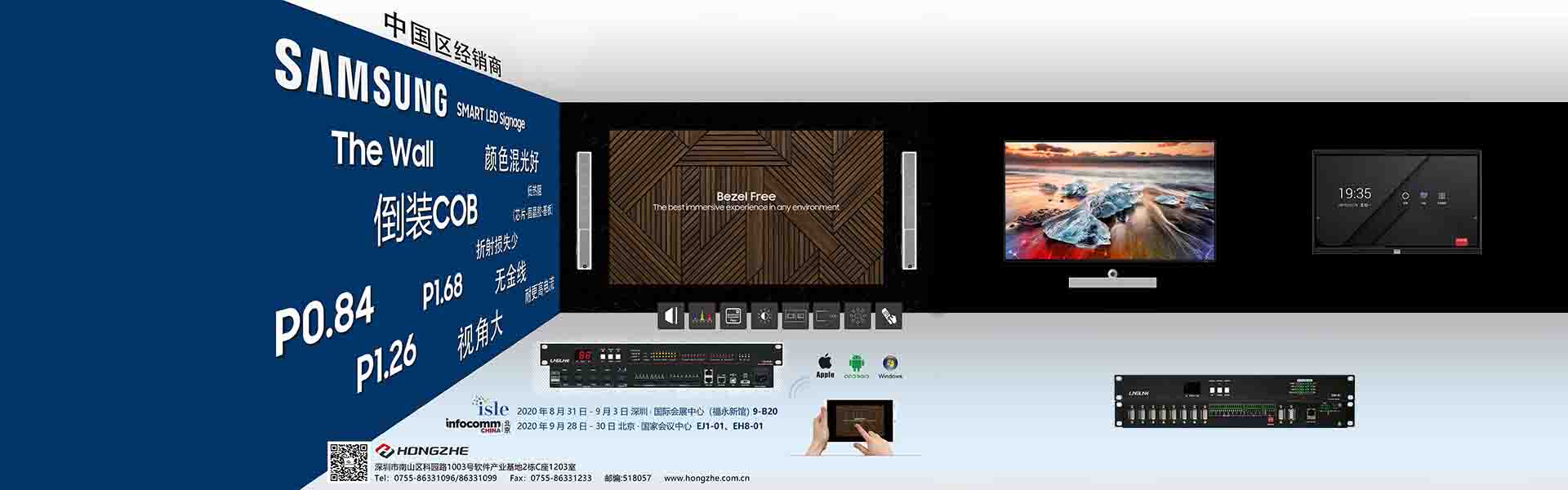
Task: Click the 颜色混光好 text
Action: click(511, 158)
